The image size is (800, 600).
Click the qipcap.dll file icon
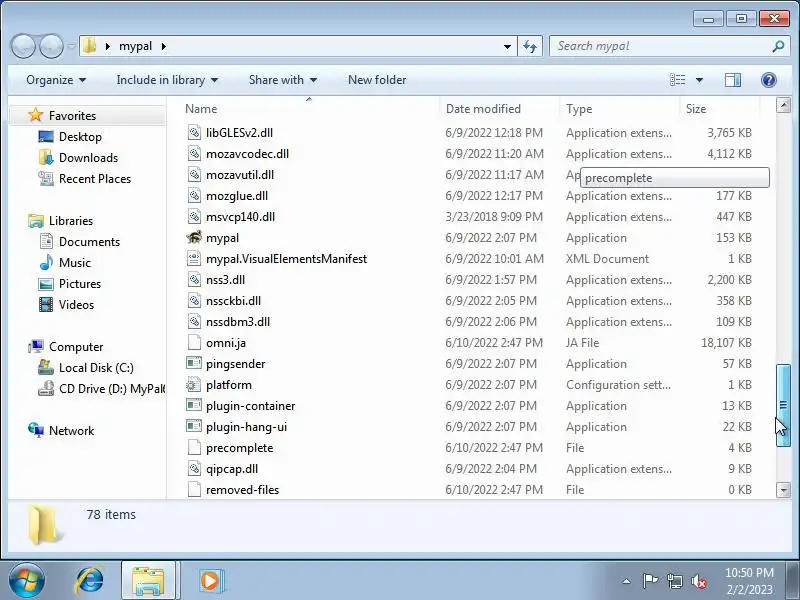click(x=194, y=468)
